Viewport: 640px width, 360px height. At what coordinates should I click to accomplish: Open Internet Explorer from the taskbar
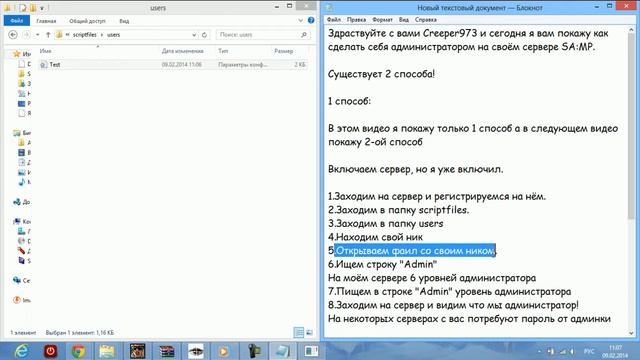(21, 351)
